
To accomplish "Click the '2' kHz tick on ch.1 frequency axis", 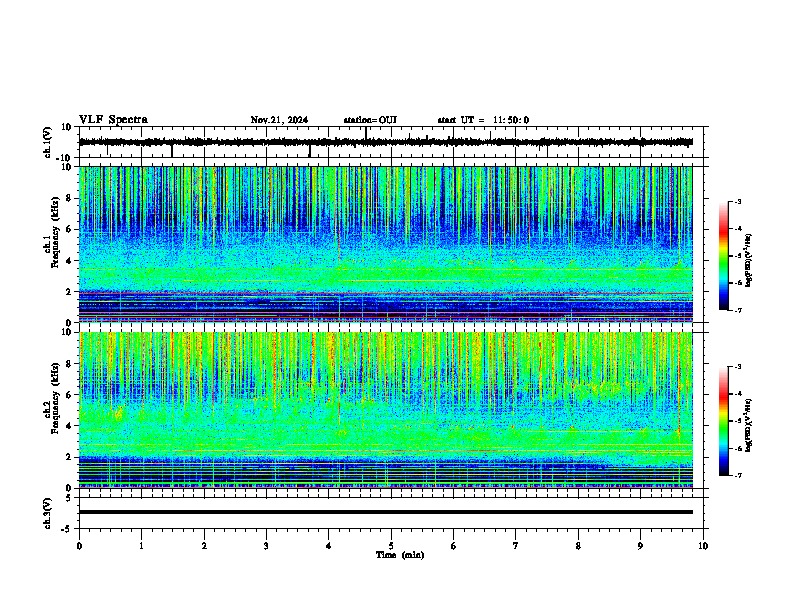I will pos(69,292).
